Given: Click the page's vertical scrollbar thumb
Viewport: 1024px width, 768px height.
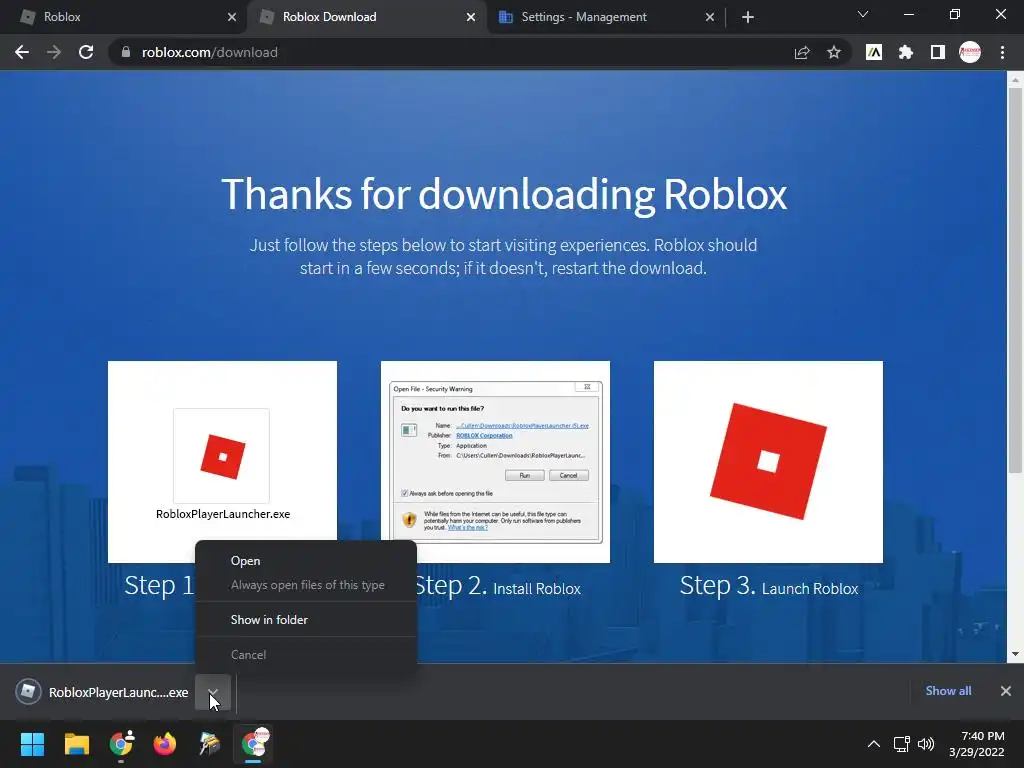Looking at the screenshot, I should point(1015,281).
